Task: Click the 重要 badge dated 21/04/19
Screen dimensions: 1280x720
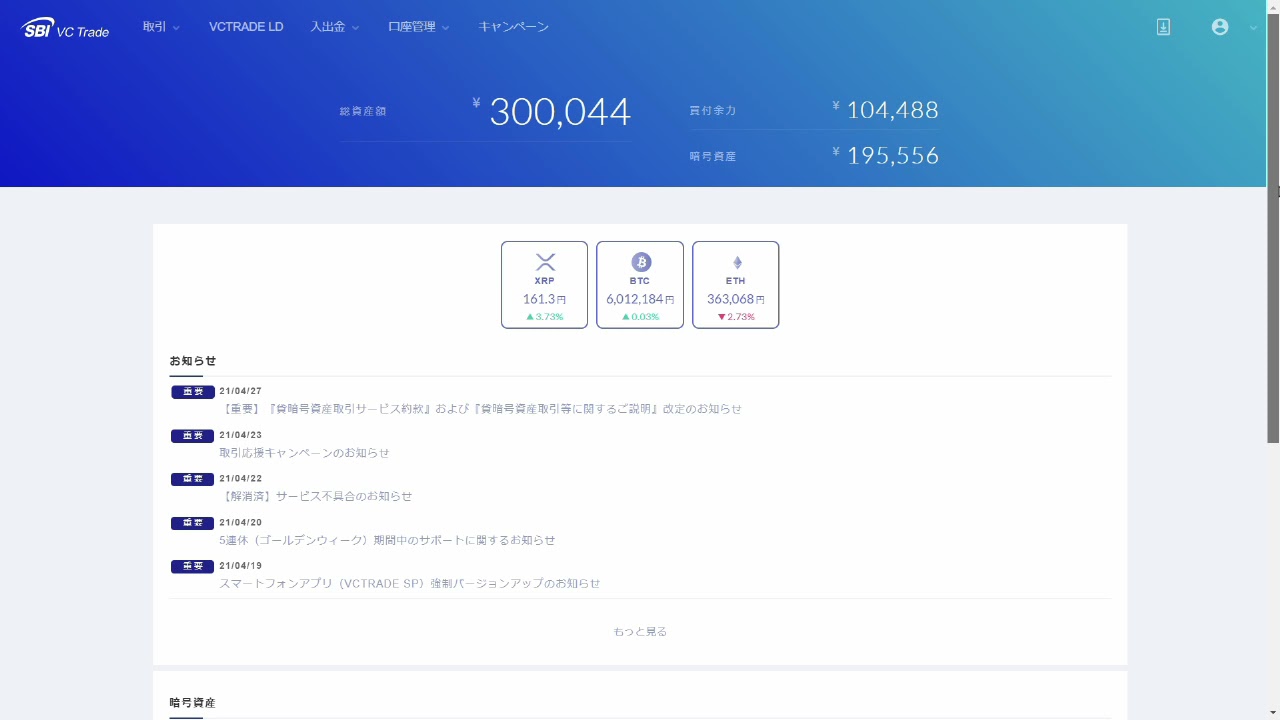Action: 192,566
